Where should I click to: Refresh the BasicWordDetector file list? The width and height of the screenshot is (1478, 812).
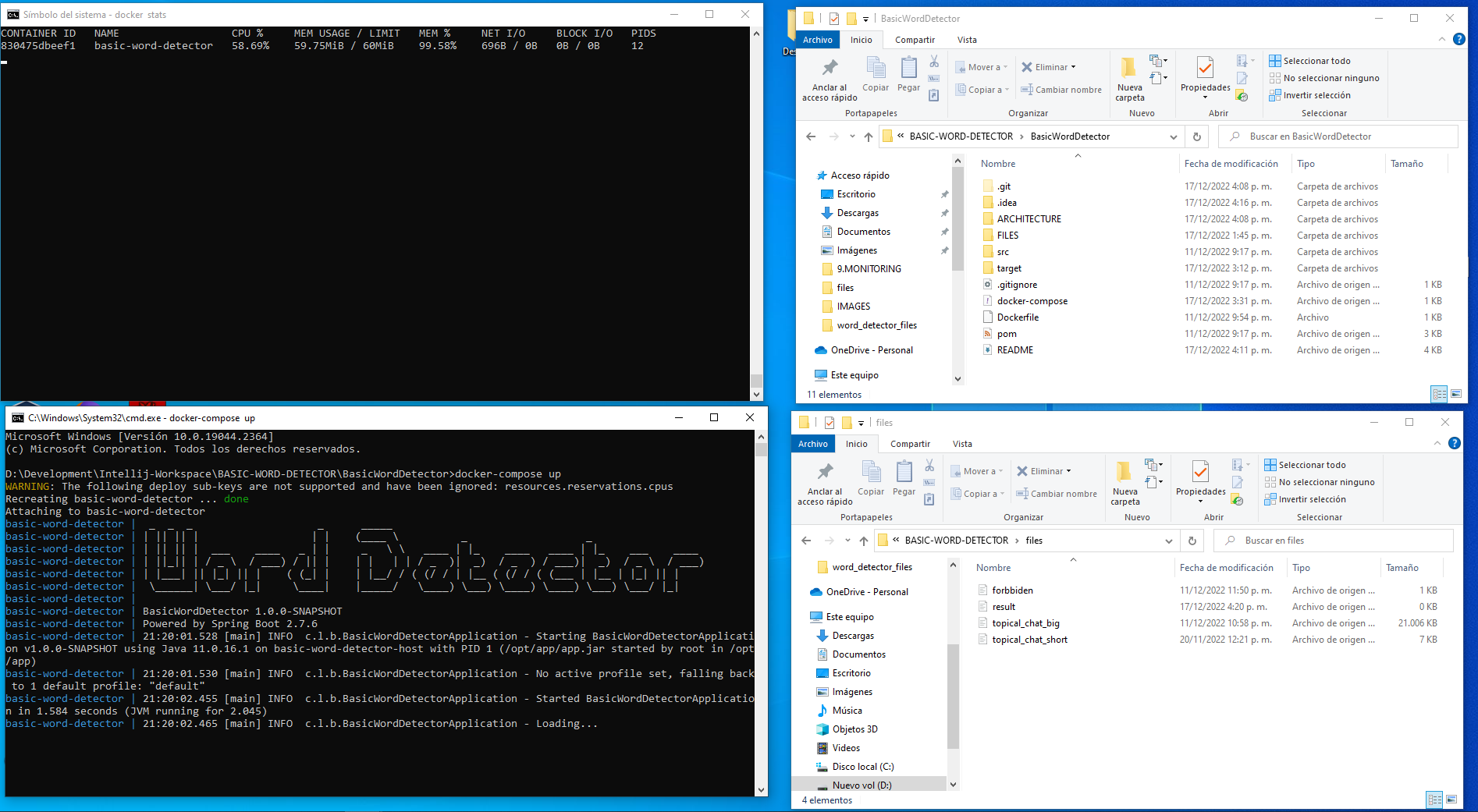1196,137
